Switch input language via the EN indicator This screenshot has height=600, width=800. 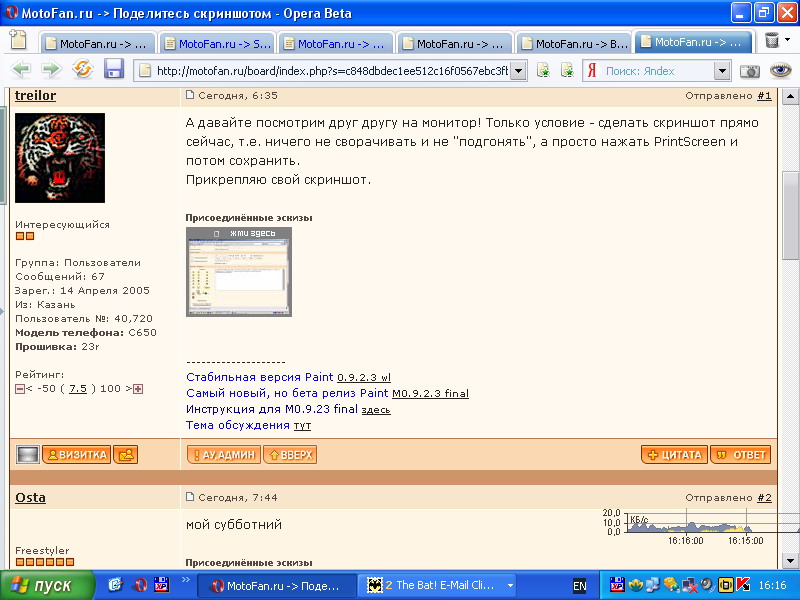(580, 586)
